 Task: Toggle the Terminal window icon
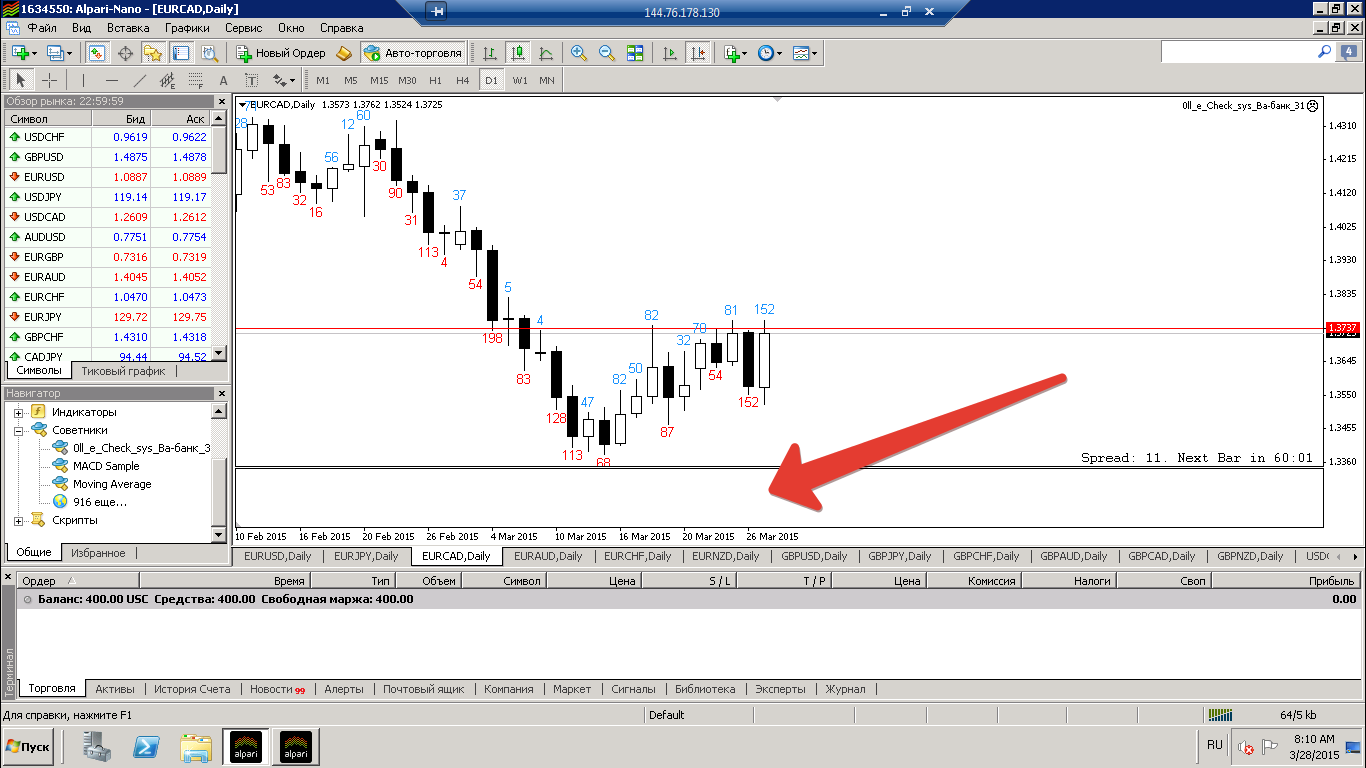coord(181,53)
